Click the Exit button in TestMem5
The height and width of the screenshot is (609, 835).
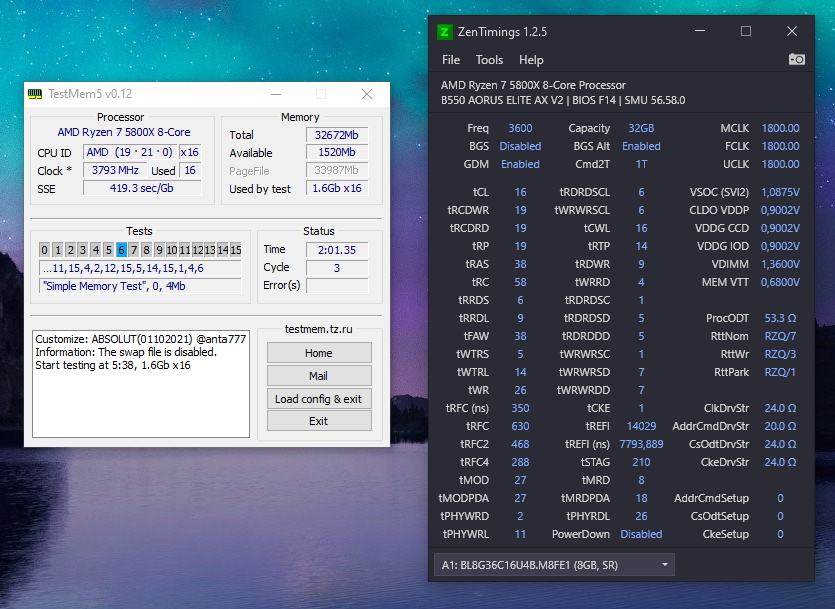[x=319, y=421]
